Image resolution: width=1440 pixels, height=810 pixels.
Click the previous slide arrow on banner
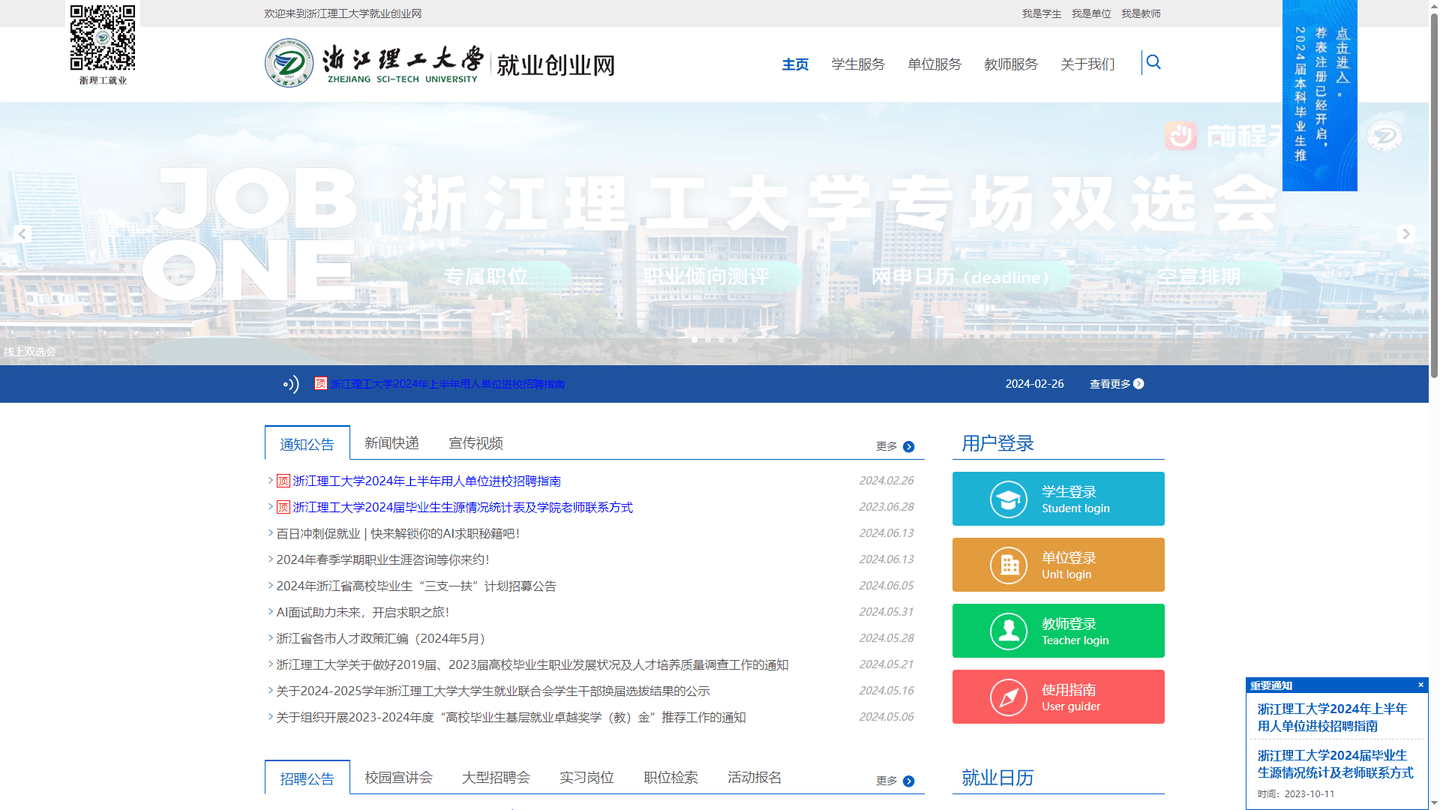tap(22, 234)
